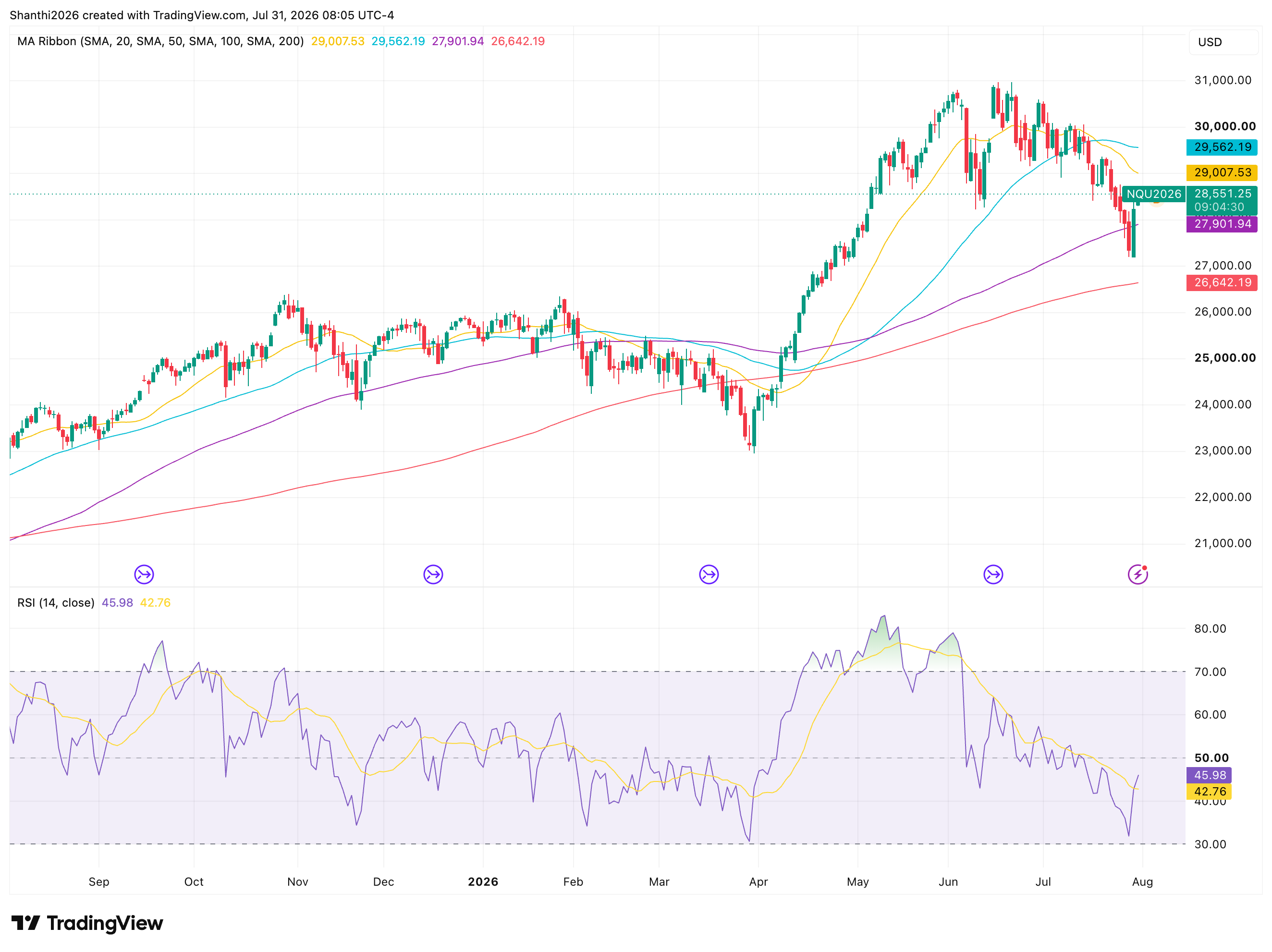Click the contract rollover marker after Dec
1272x952 pixels.
pyautogui.click(x=433, y=574)
